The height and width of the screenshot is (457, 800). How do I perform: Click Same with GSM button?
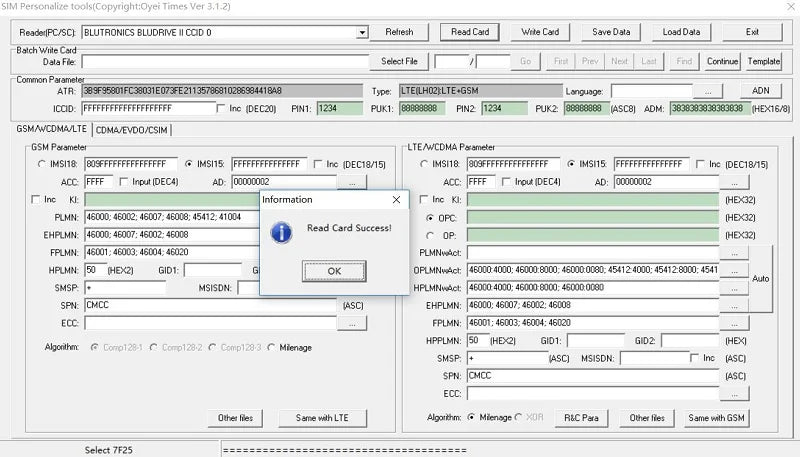tap(716, 418)
